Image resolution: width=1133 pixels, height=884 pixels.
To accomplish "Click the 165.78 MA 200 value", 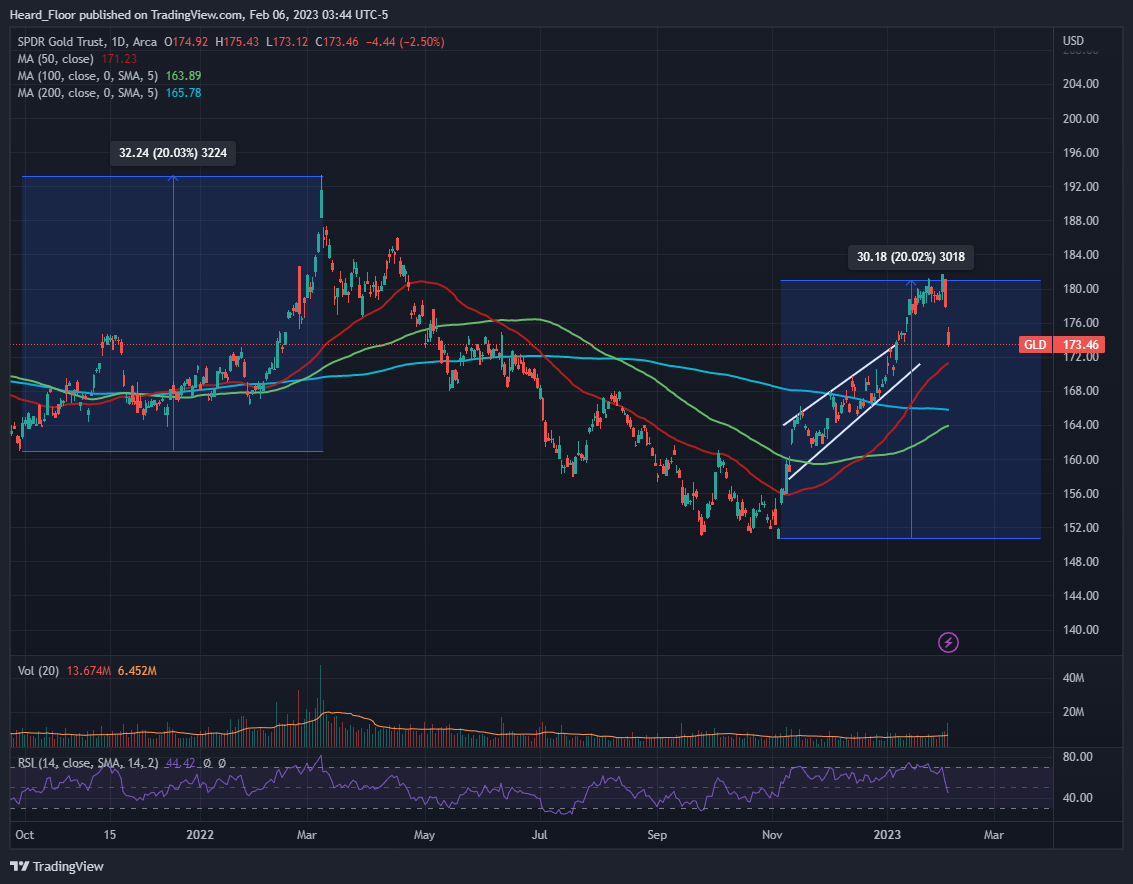I will [x=184, y=93].
